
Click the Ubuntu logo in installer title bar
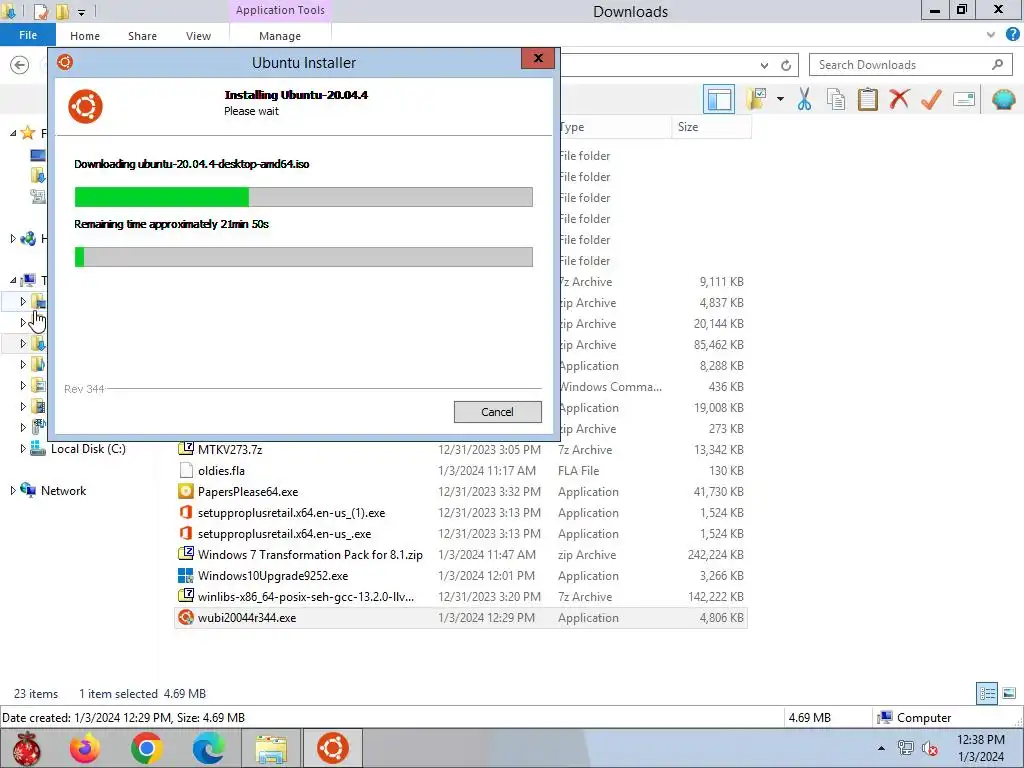[x=65, y=62]
